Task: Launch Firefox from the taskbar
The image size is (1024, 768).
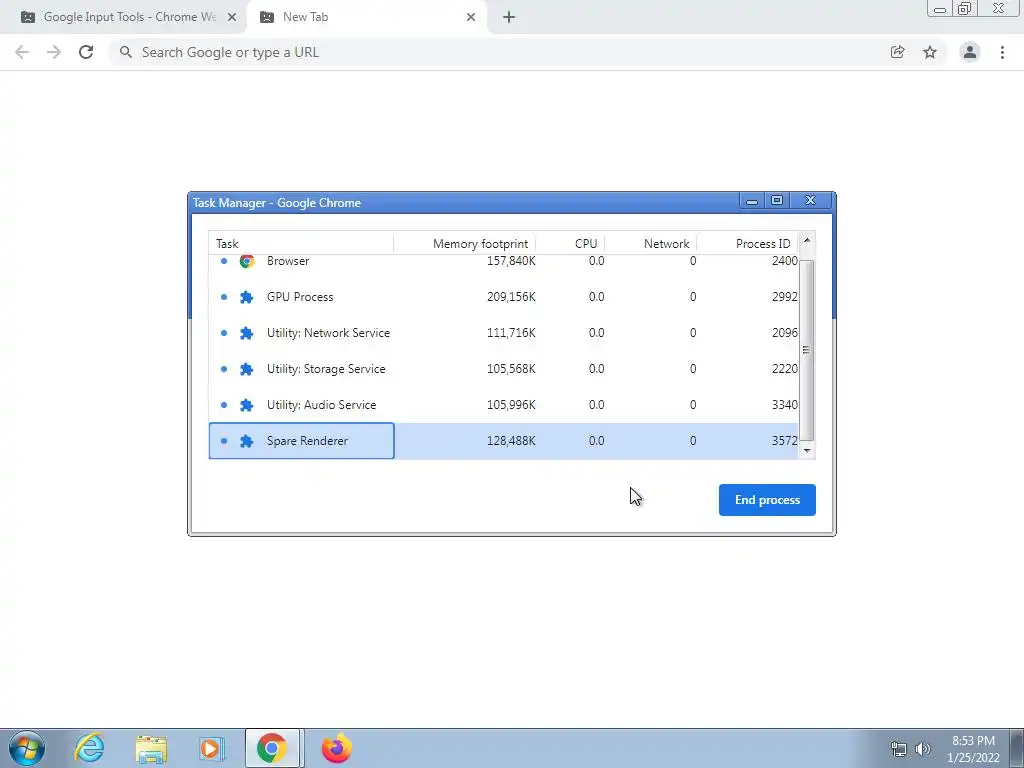Action: click(337, 748)
